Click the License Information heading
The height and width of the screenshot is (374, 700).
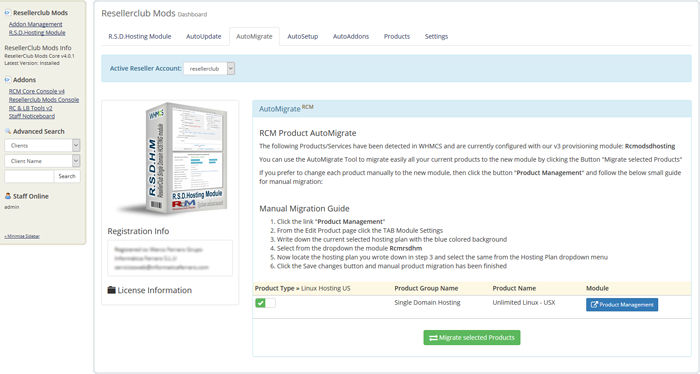(154, 290)
